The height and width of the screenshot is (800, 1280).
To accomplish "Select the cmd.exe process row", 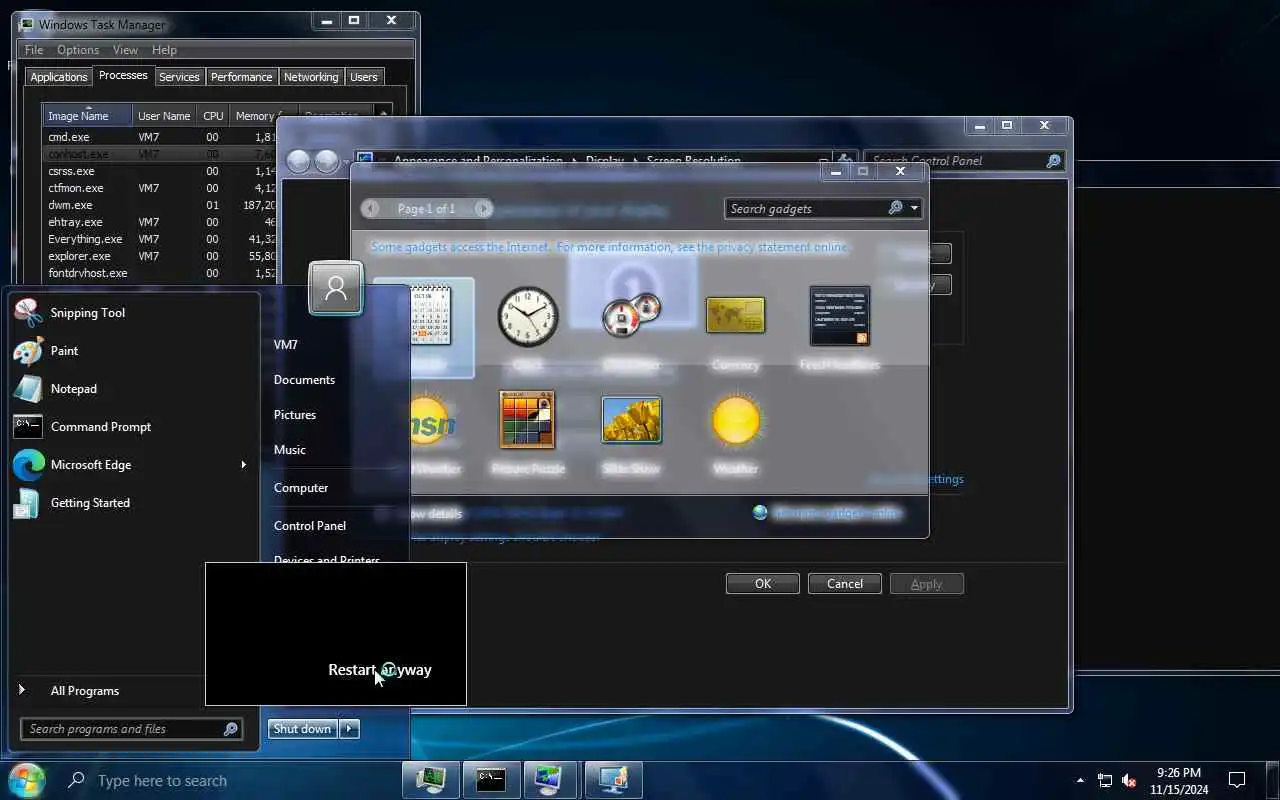I will (x=160, y=137).
